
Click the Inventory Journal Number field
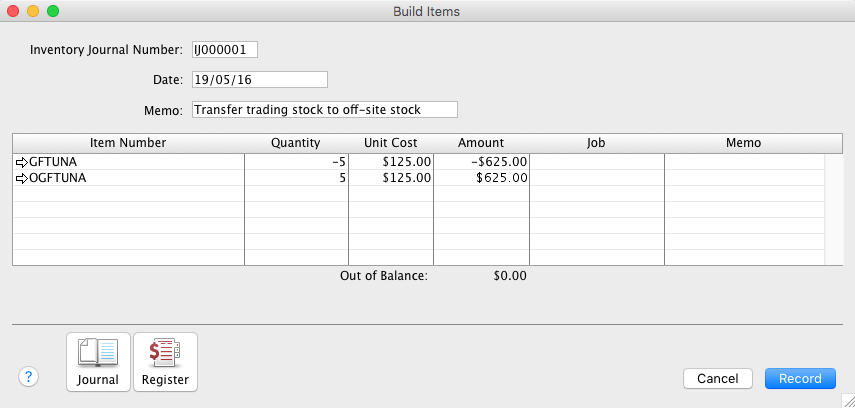pyautogui.click(x=224, y=49)
